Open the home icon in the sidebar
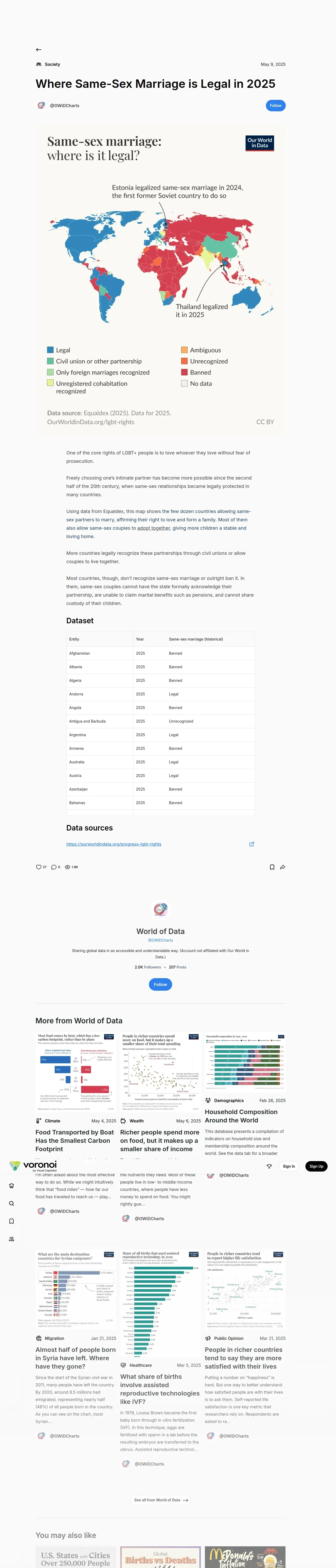 pos(11,1186)
